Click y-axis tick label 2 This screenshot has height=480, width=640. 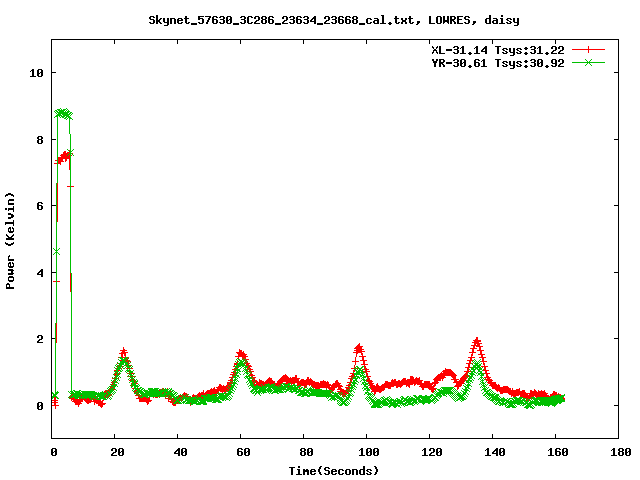pyautogui.click(x=40, y=339)
